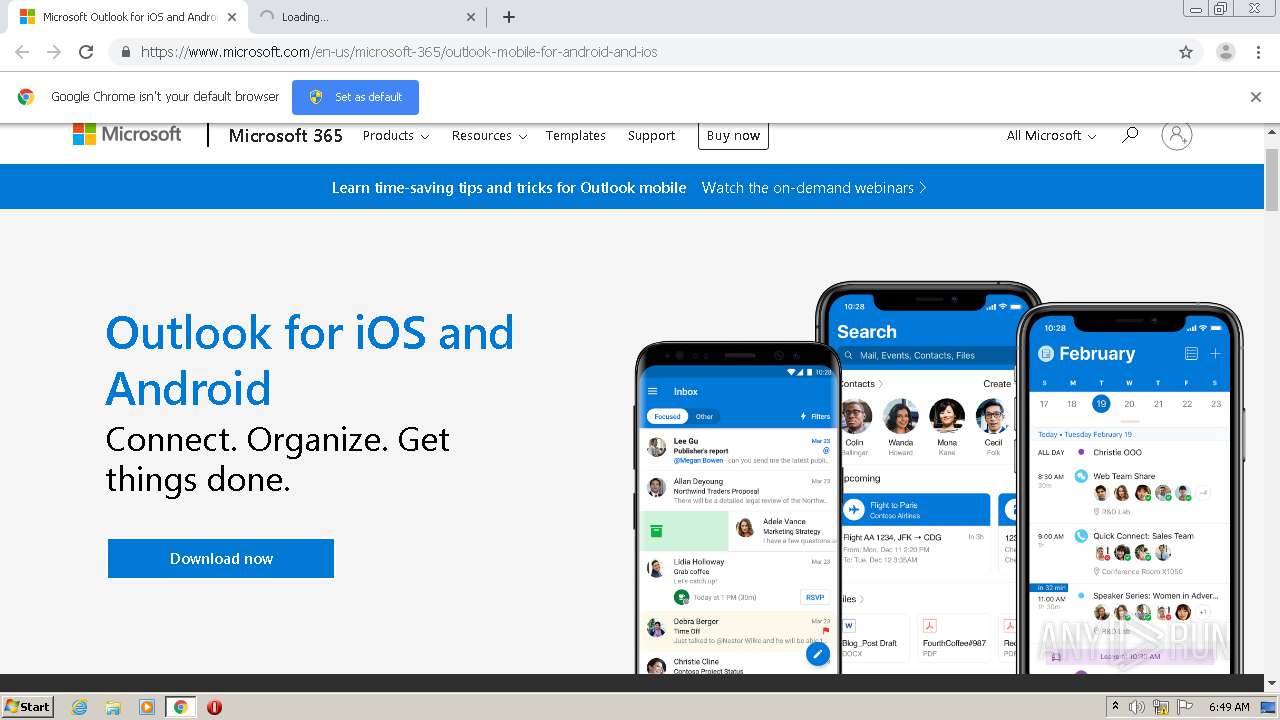This screenshot has width=1280, height=720.
Task: Switch to the Loading tab
Action: coord(365,17)
